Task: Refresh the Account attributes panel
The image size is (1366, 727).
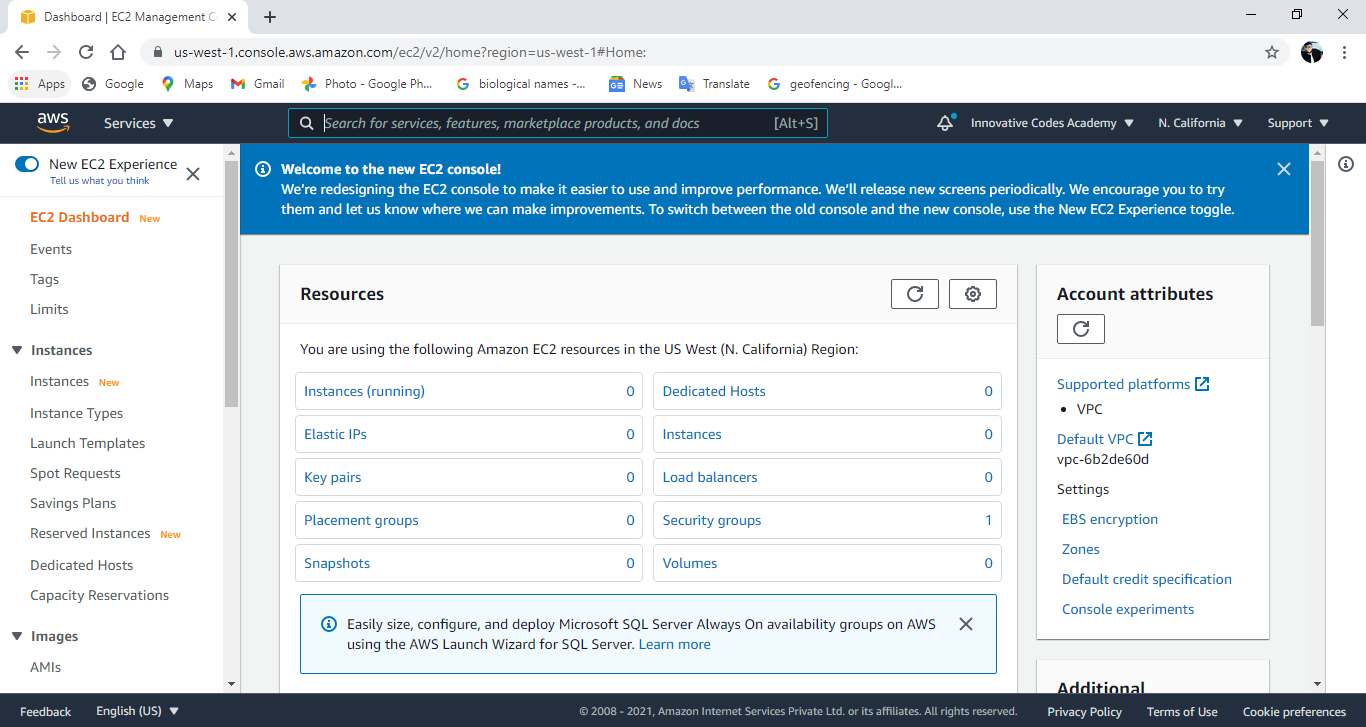Action: pyautogui.click(x=1080, y=328)
